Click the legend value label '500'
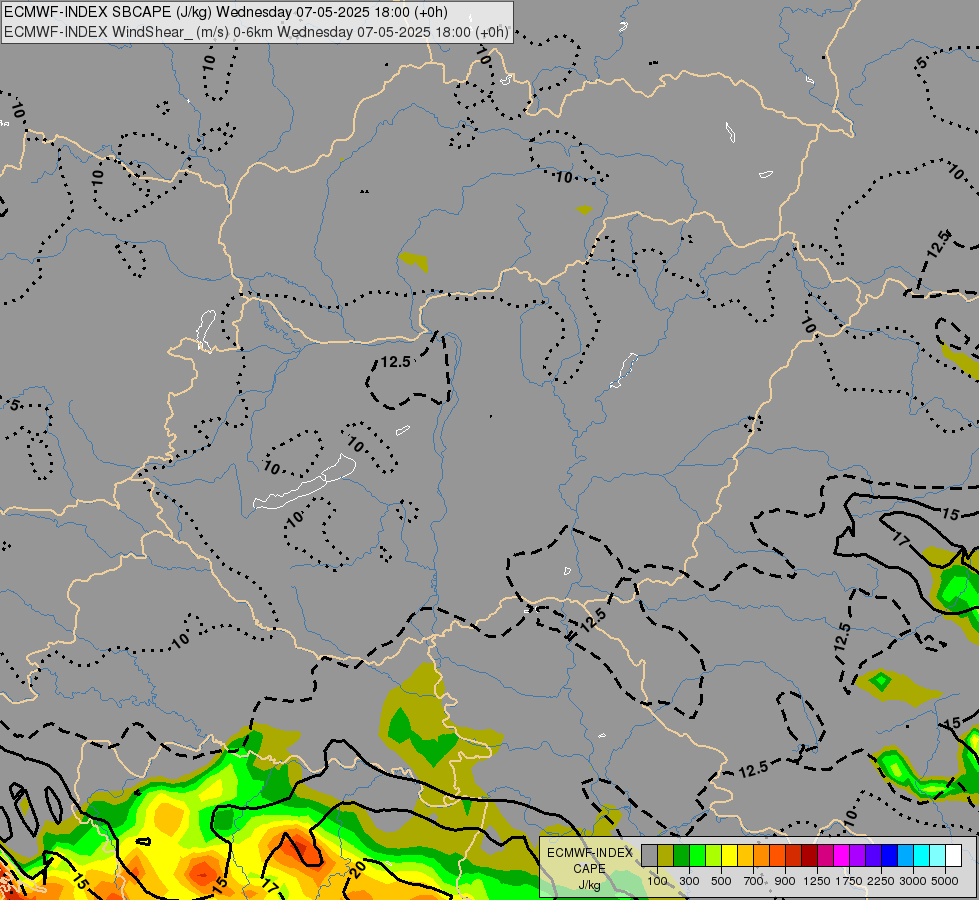Image resolution: width=979 pixels, height=900 pixels. tap(721, 881)
